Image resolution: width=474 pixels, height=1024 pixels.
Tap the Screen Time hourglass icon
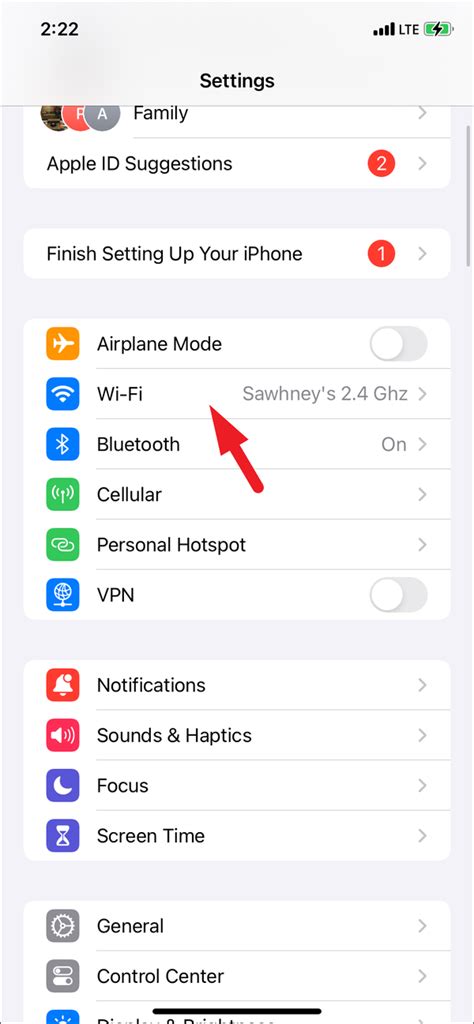click(x=63, y=836)
